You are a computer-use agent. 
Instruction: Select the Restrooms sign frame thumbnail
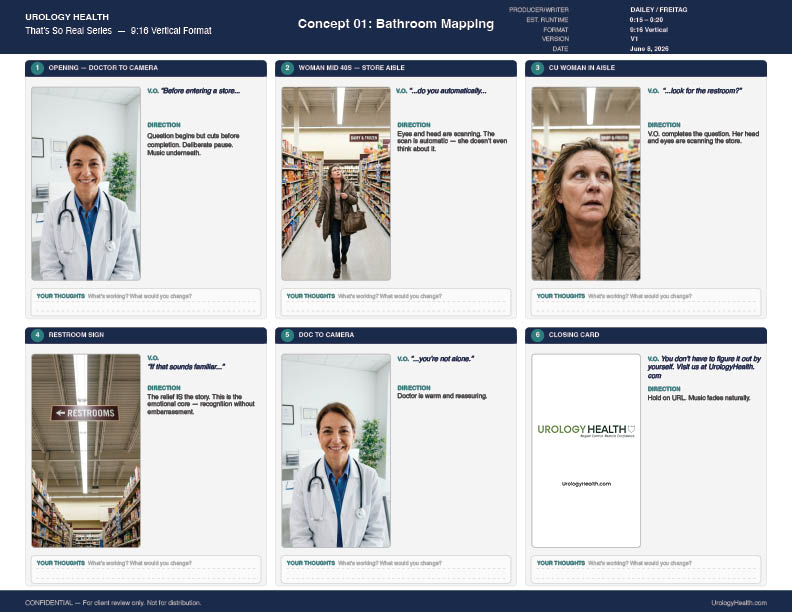pyautogui.click(x=86, y=451)
